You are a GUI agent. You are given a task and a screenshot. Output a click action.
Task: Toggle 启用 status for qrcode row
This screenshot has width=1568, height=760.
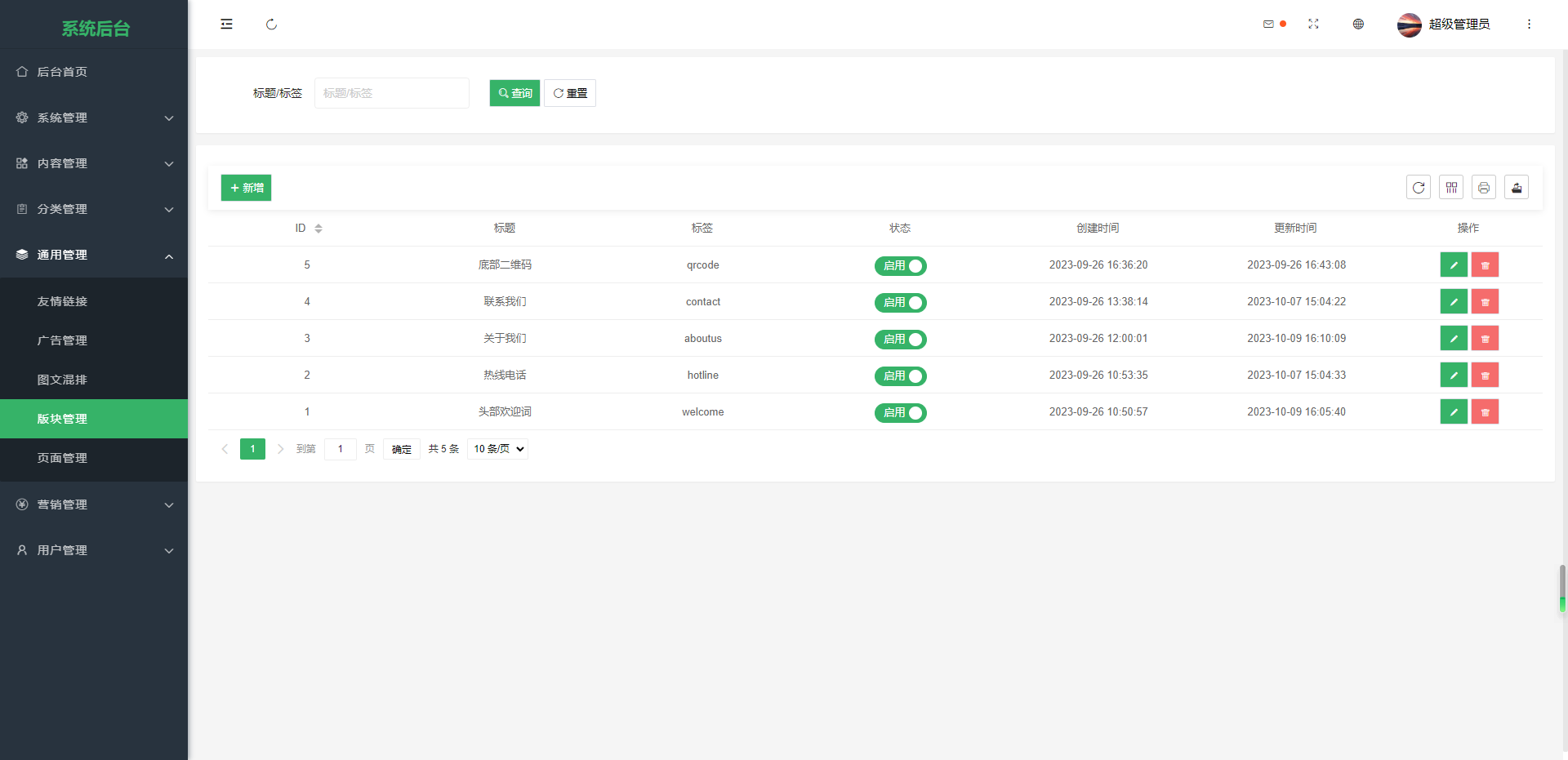coord(900,266)
